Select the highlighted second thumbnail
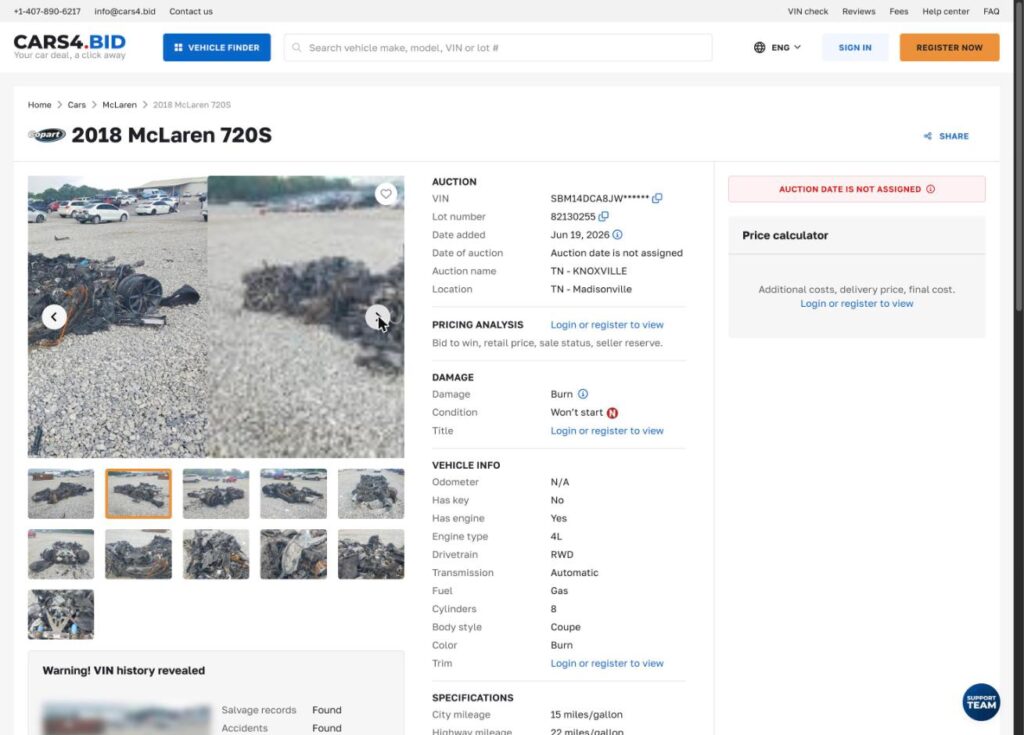This screenshot has height=735, width=1024. 138,494
